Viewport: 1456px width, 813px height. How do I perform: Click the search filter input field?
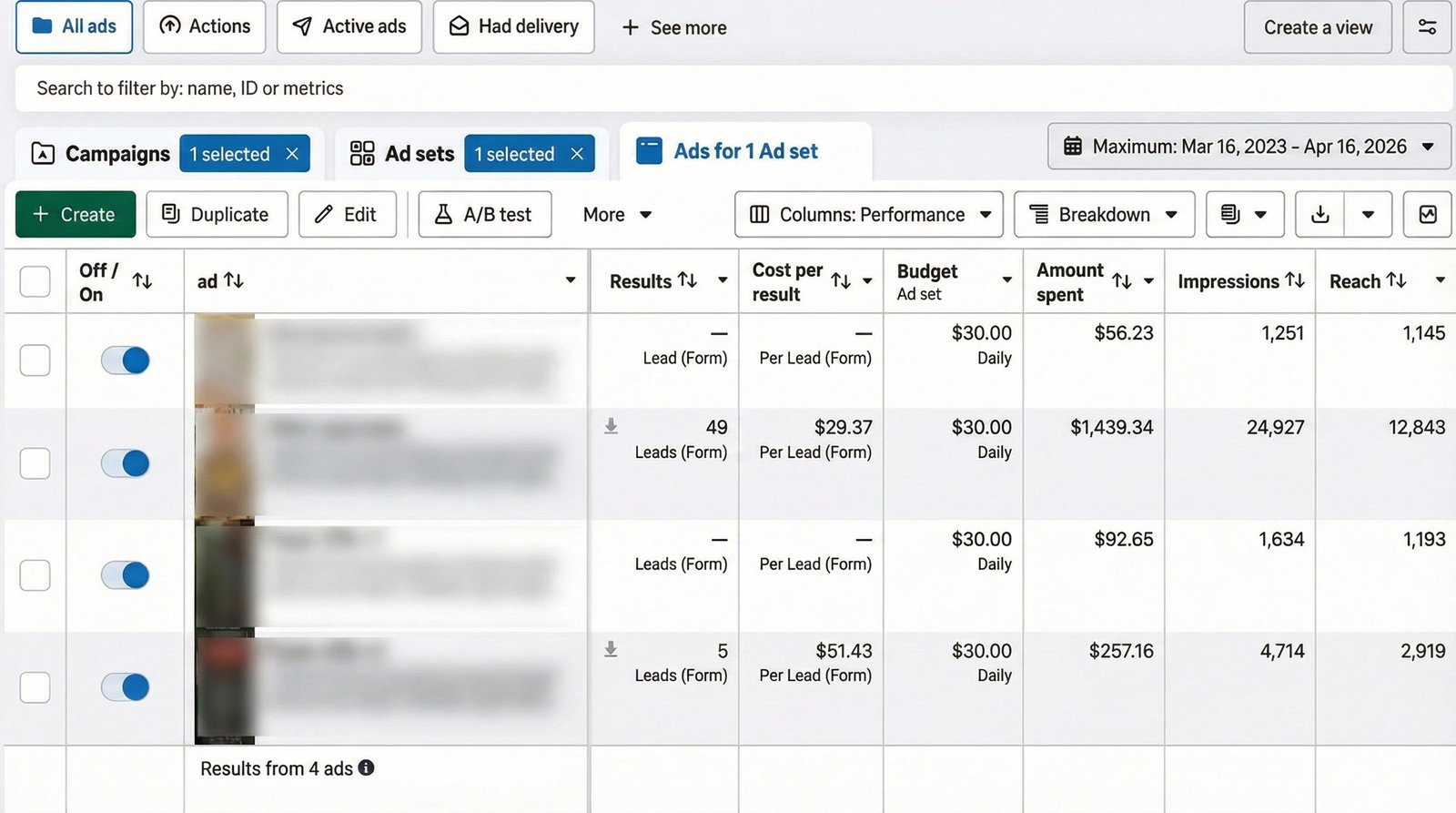coord(733,88)
